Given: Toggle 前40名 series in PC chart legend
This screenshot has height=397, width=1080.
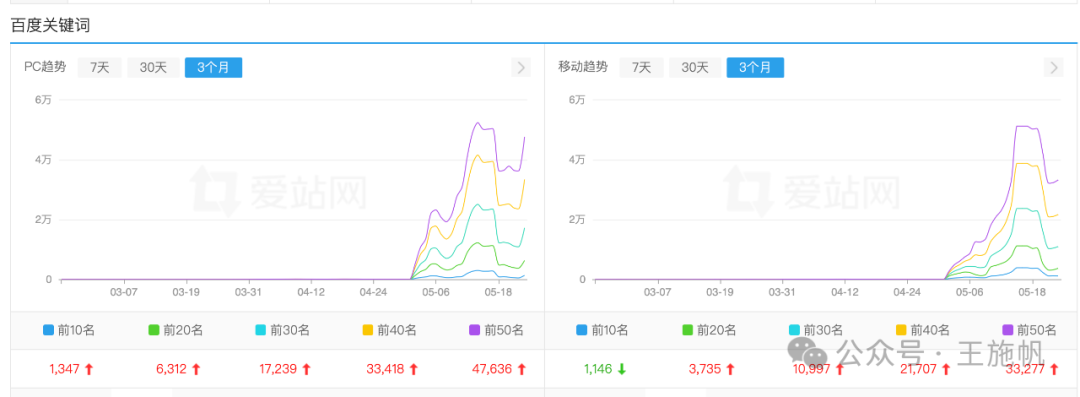Looking at the screenshot, I should 389,330.
